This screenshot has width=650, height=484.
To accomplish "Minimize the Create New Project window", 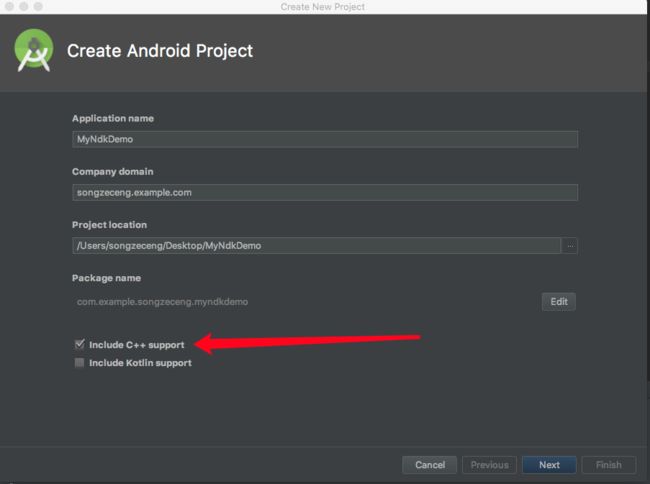I will [24, 6].
